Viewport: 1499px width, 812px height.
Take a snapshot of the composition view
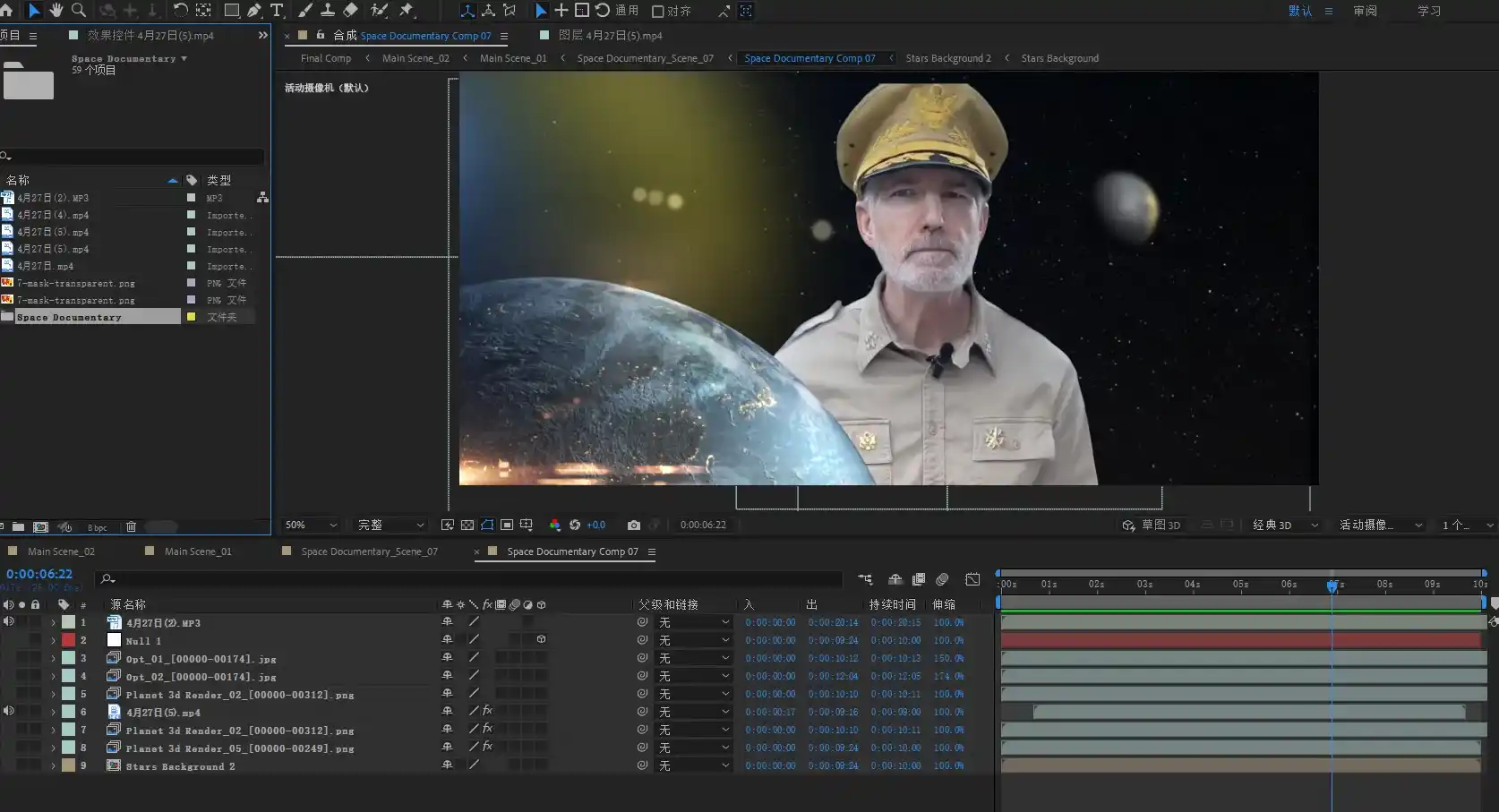click(x=634, y=526)
